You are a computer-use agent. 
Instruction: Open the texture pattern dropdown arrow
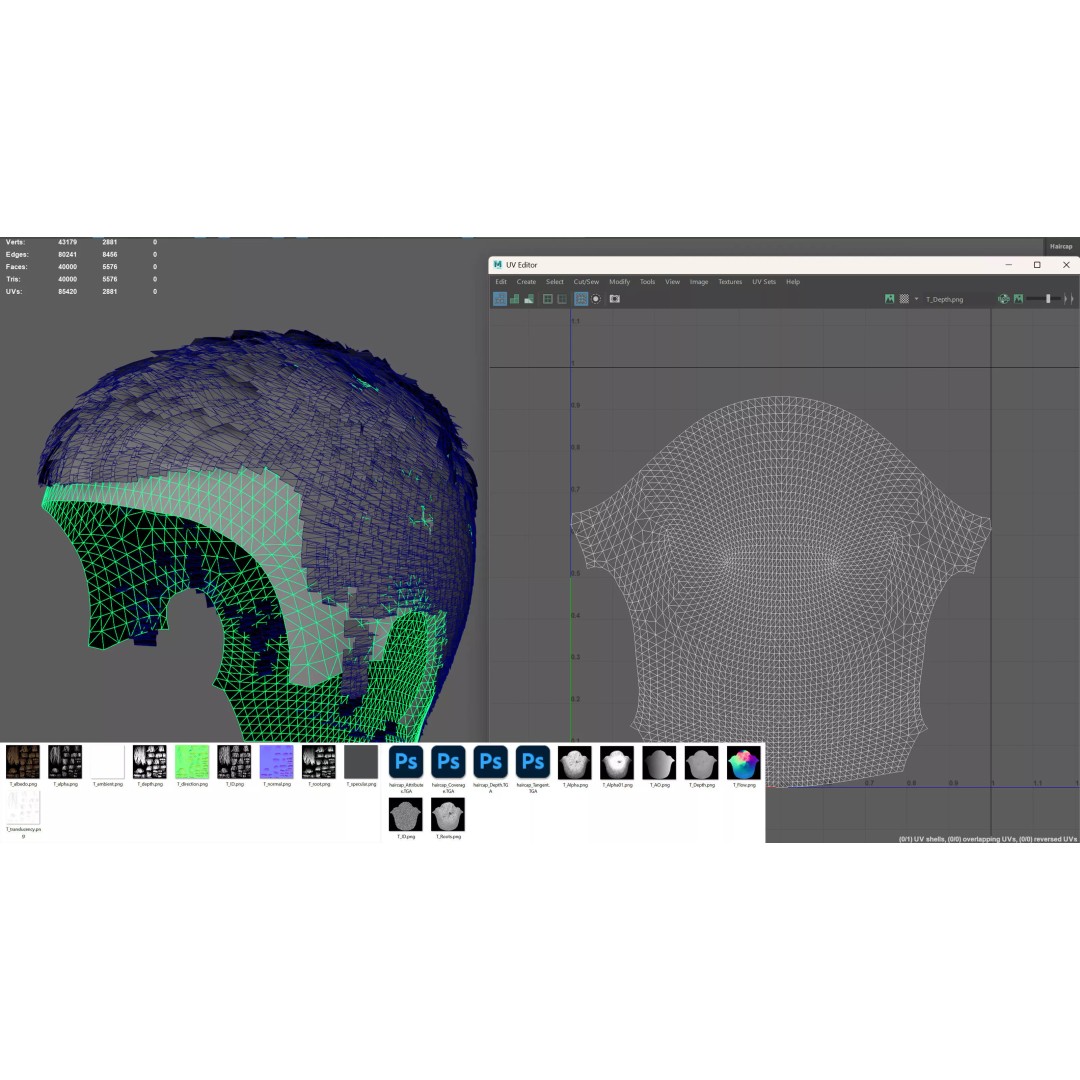click(916, 298)
